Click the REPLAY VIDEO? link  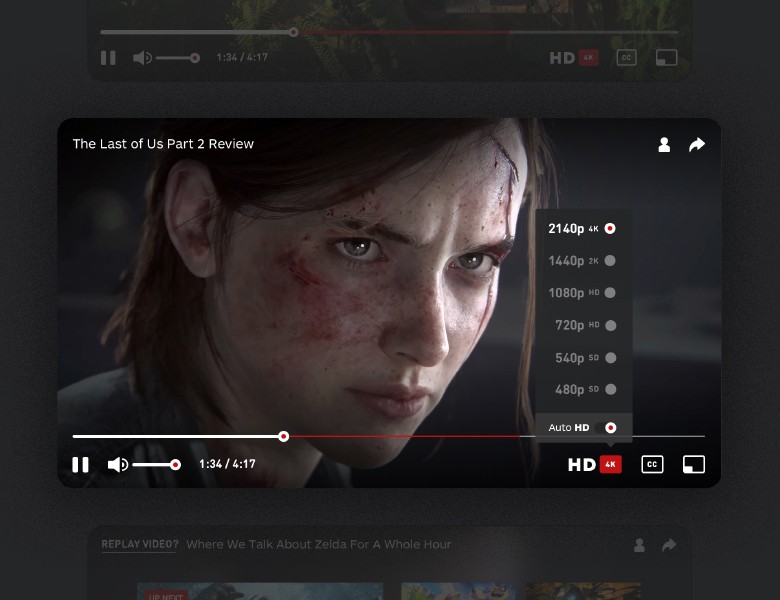(140, 544)
